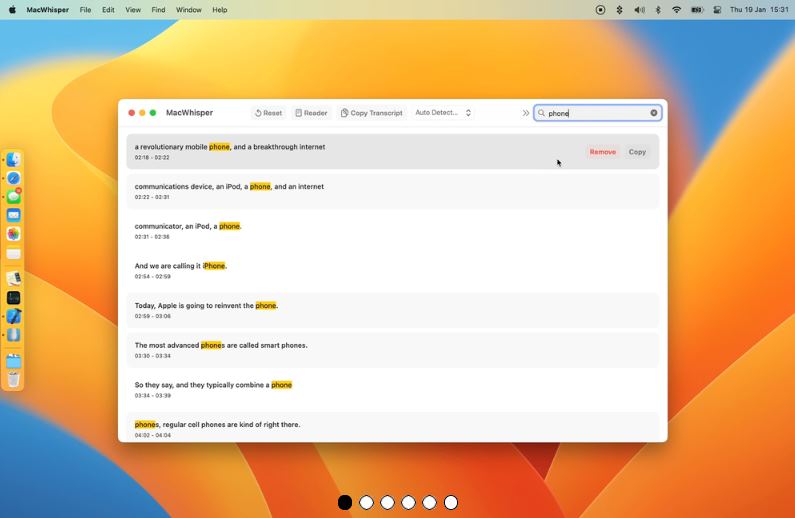Screen dimensions: 795x518
Task: Click the battery status icon
Action: click(x=698, y=10)
